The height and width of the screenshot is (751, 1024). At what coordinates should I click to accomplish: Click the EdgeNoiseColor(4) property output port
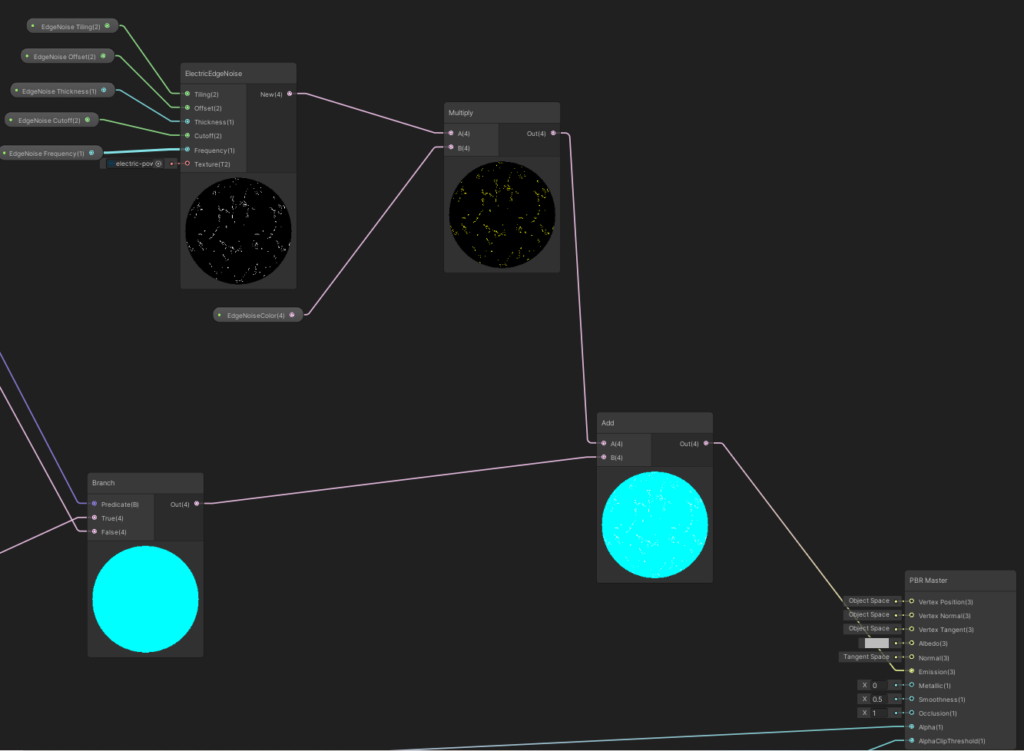[x=291, y=315]
